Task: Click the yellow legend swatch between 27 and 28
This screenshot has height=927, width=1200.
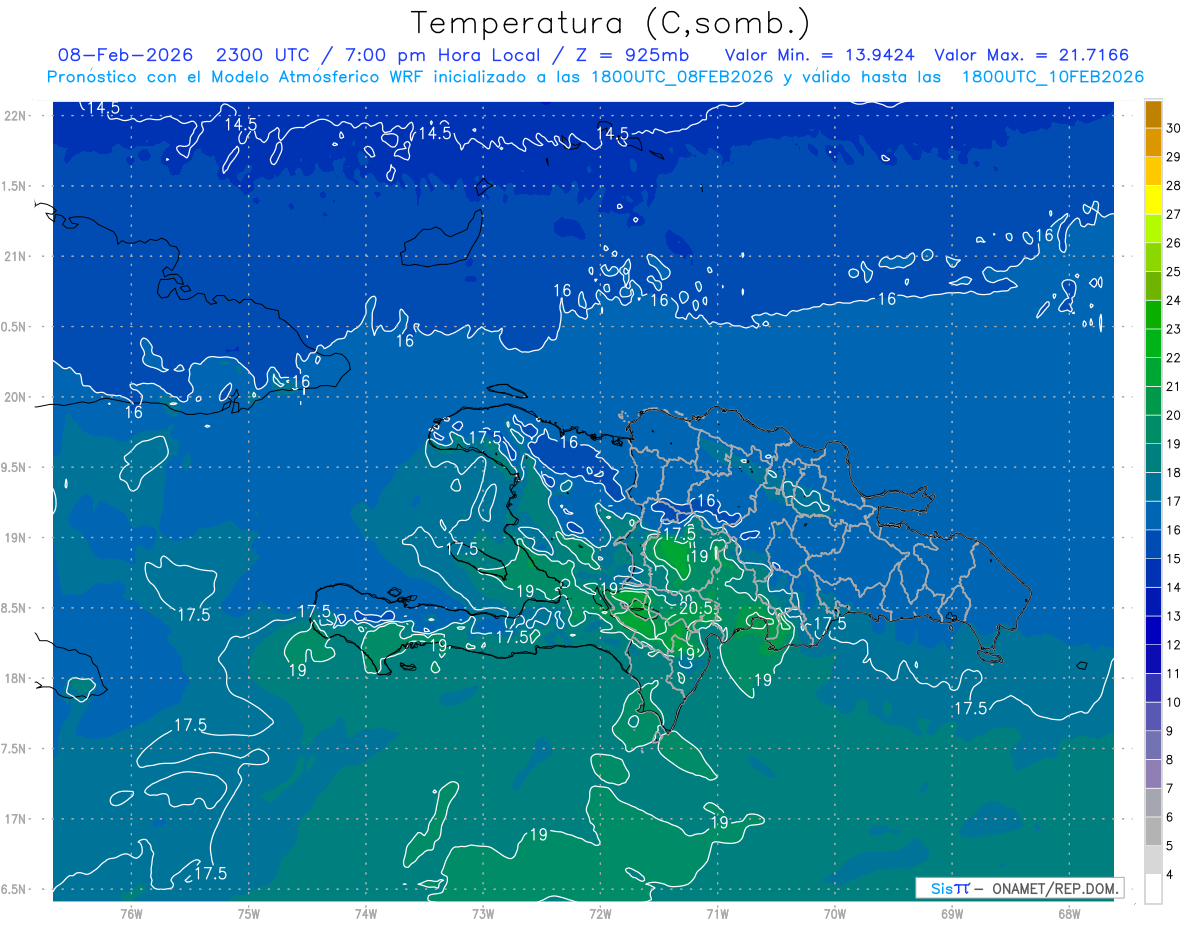Action: (x=1153, y=200)
